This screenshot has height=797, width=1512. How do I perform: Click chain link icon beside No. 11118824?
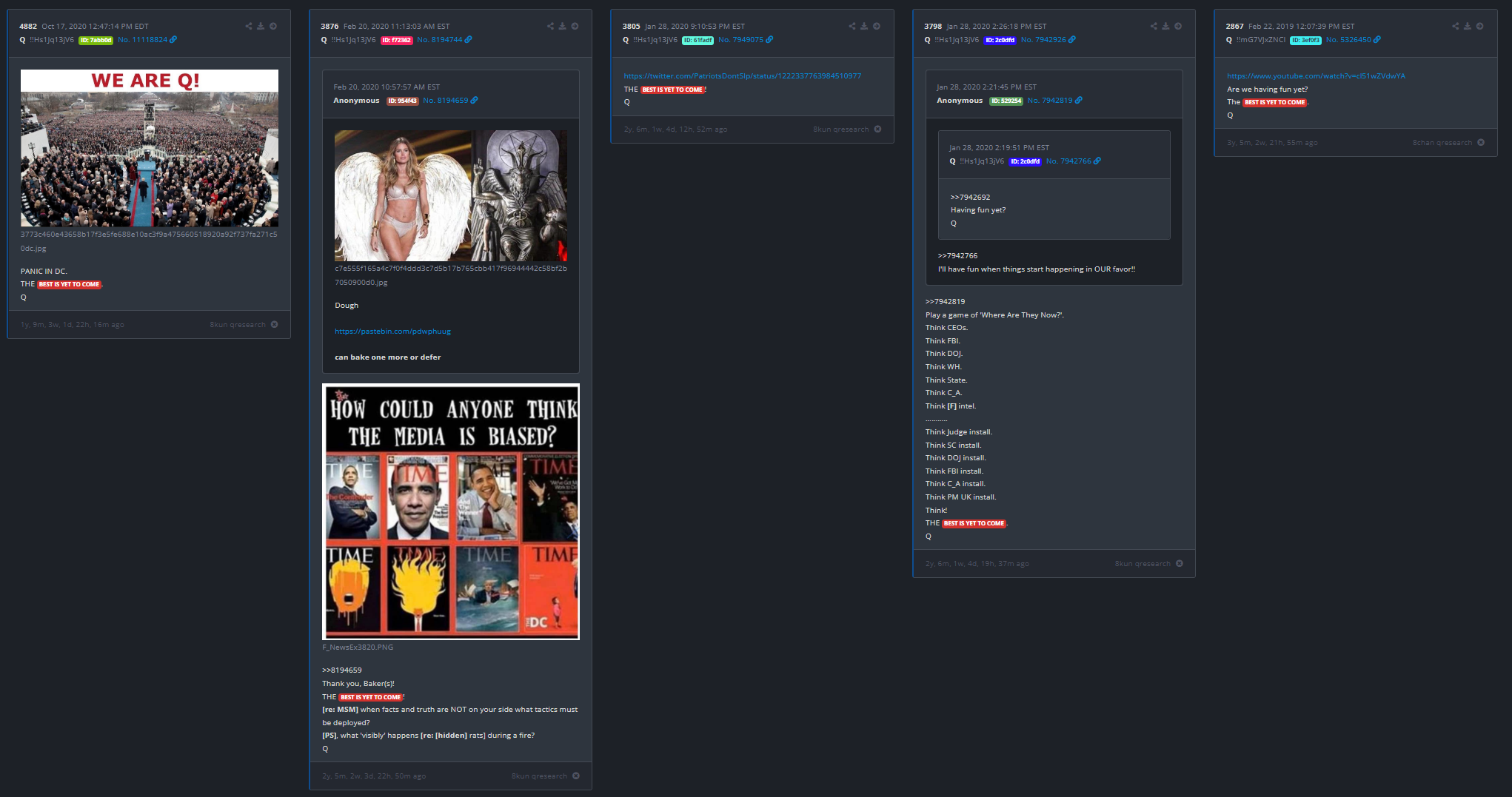click(173, 40)
